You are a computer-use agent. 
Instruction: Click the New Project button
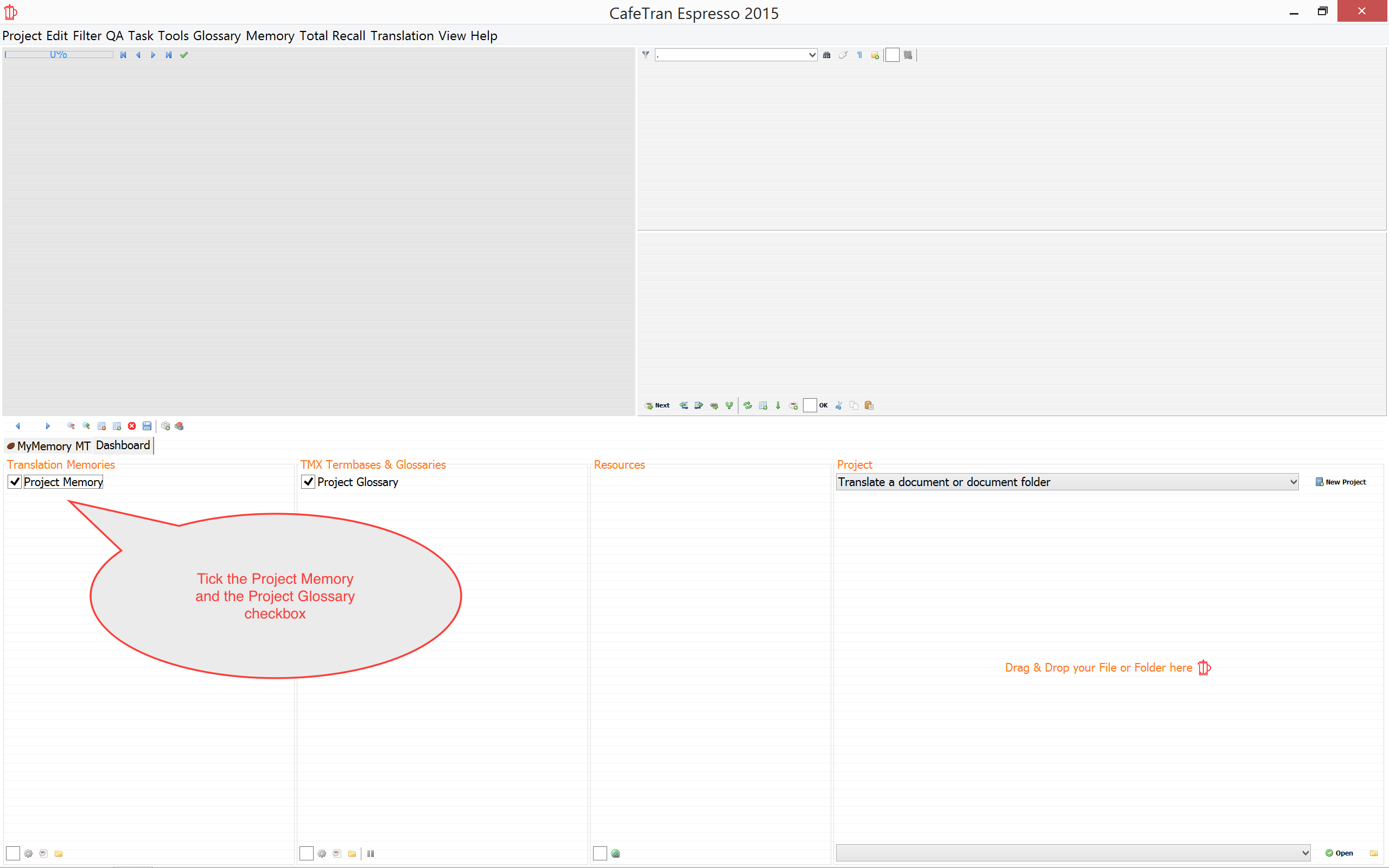(x=1341, y=482)
